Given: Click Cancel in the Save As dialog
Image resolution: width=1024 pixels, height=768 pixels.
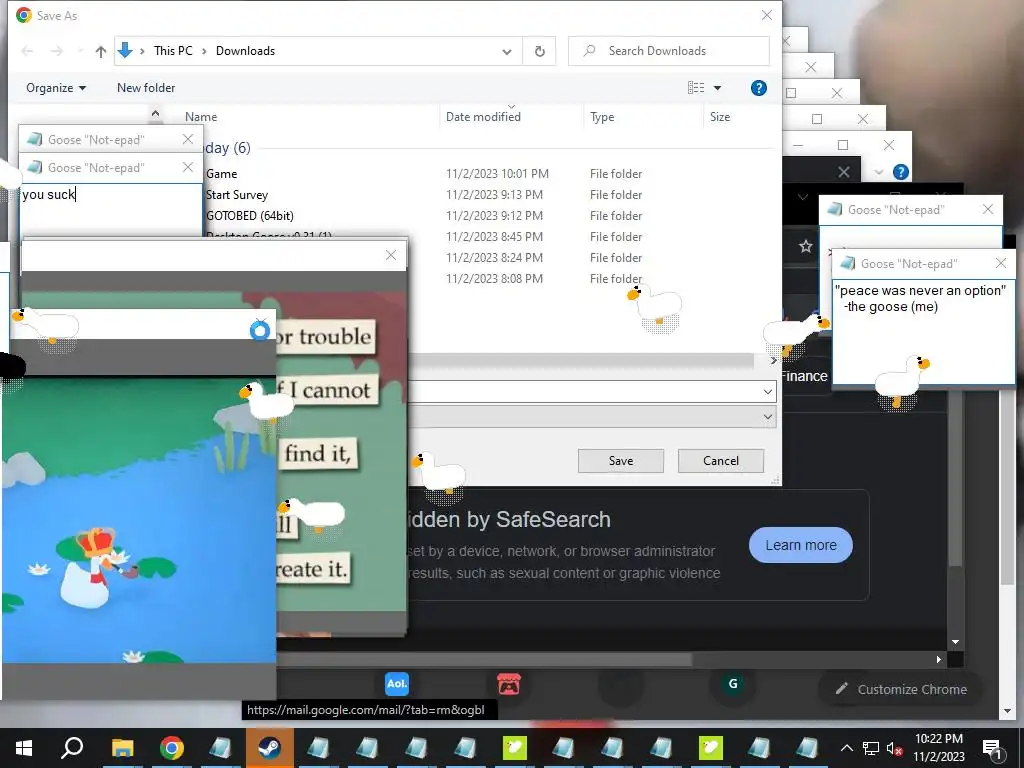Looking at the screenshot, I should pyautogui.click(x=720, y=460).
